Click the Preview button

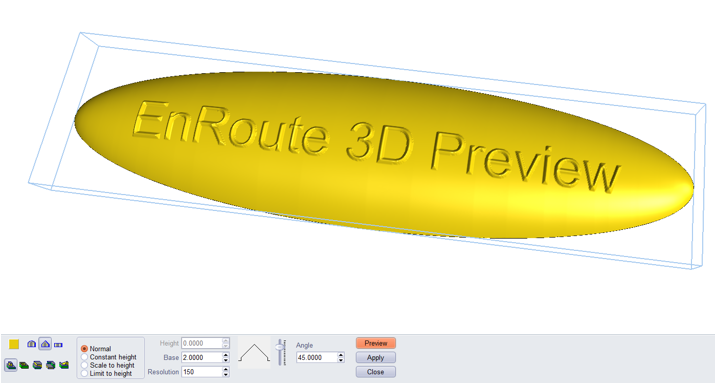(x=375, y=343)
